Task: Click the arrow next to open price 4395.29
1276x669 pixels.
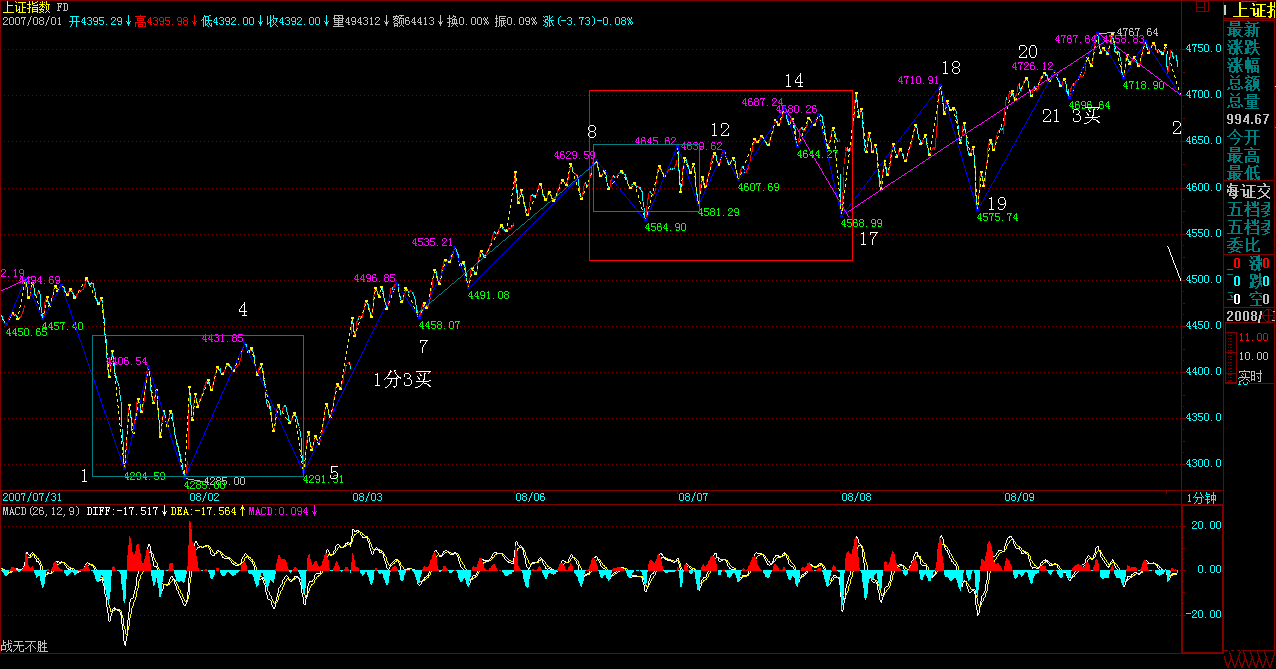Action: tap(129, 21)
